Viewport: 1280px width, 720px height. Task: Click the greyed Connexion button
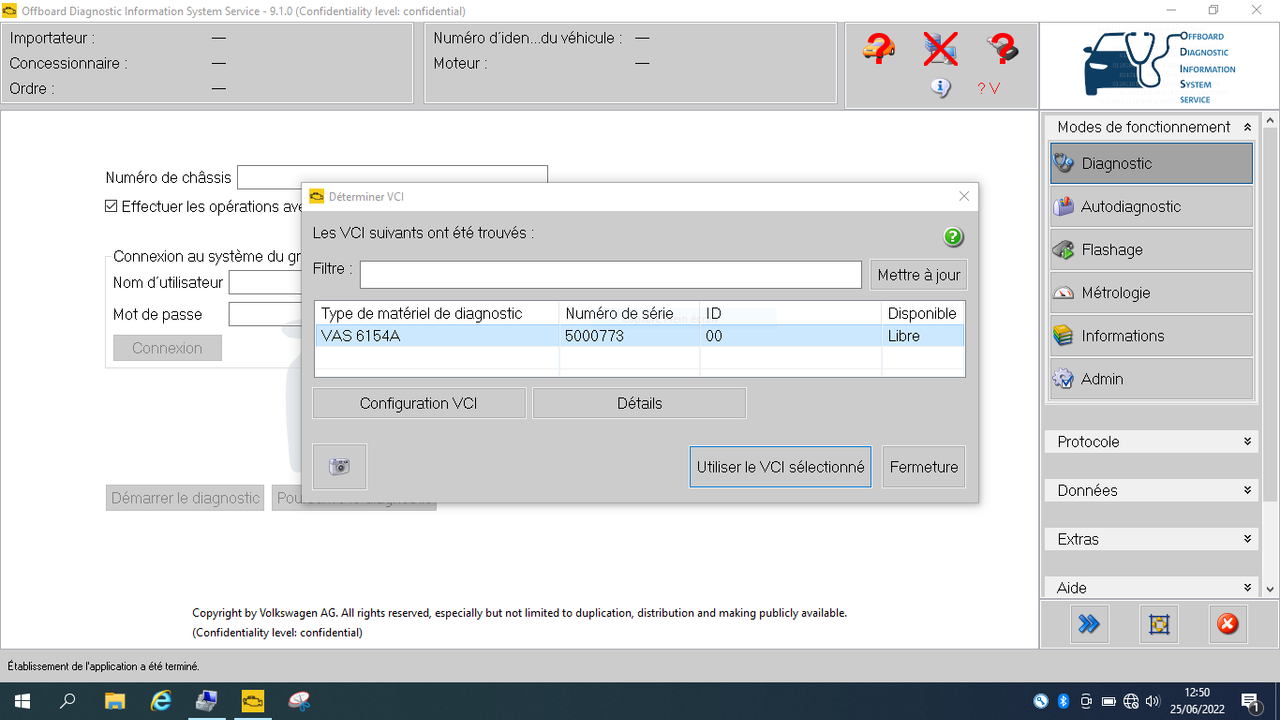(x=167, y=348)
